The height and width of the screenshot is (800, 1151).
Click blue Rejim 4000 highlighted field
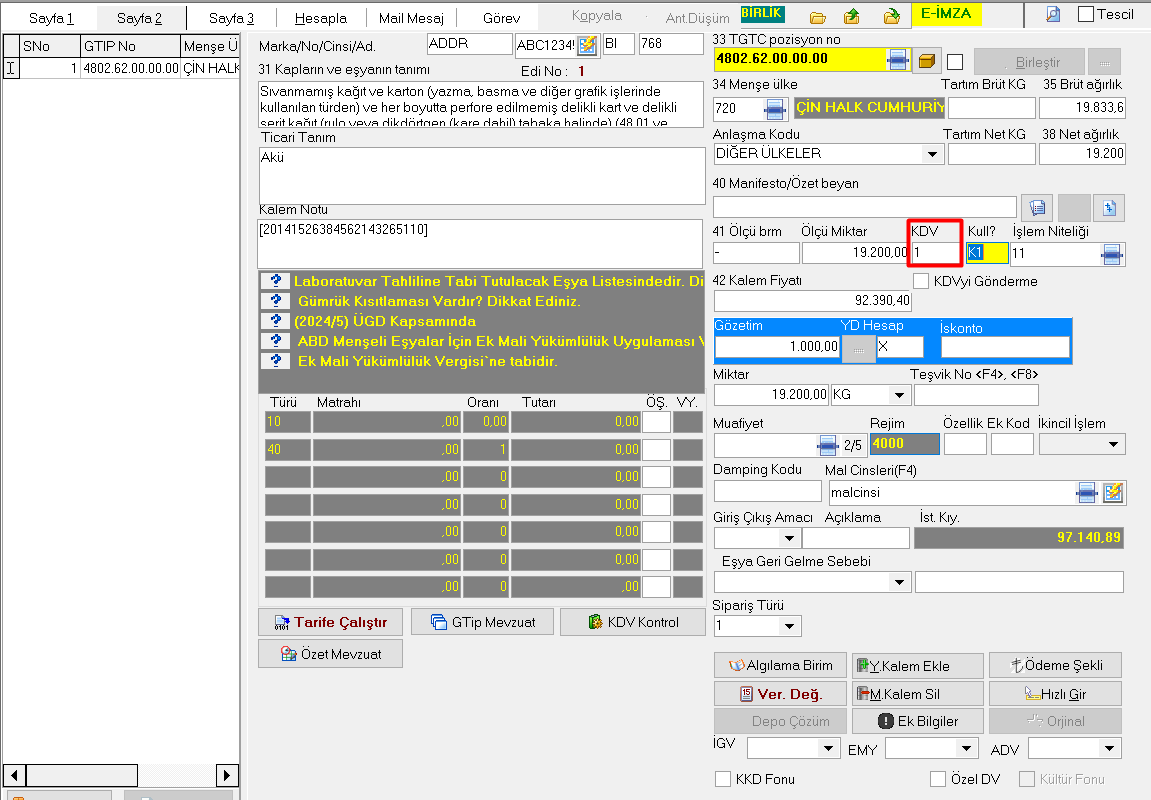(x=904, y=444)
